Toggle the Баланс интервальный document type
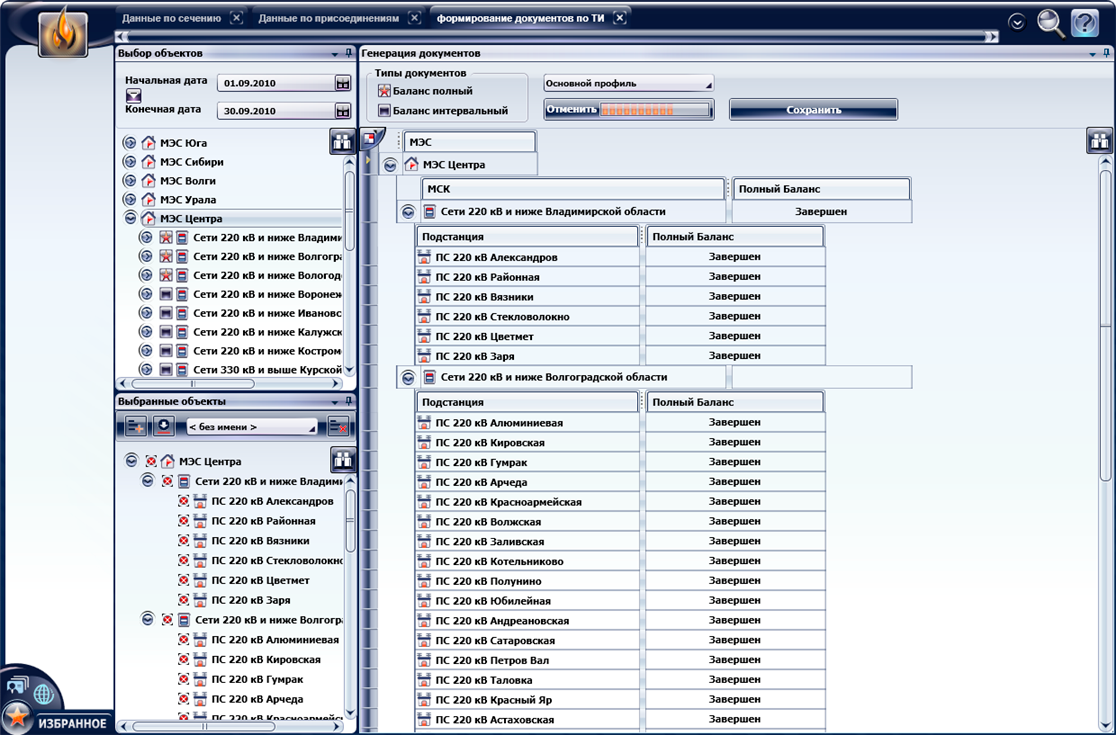This screenshot has height=735, width=1116. (385, 111)
